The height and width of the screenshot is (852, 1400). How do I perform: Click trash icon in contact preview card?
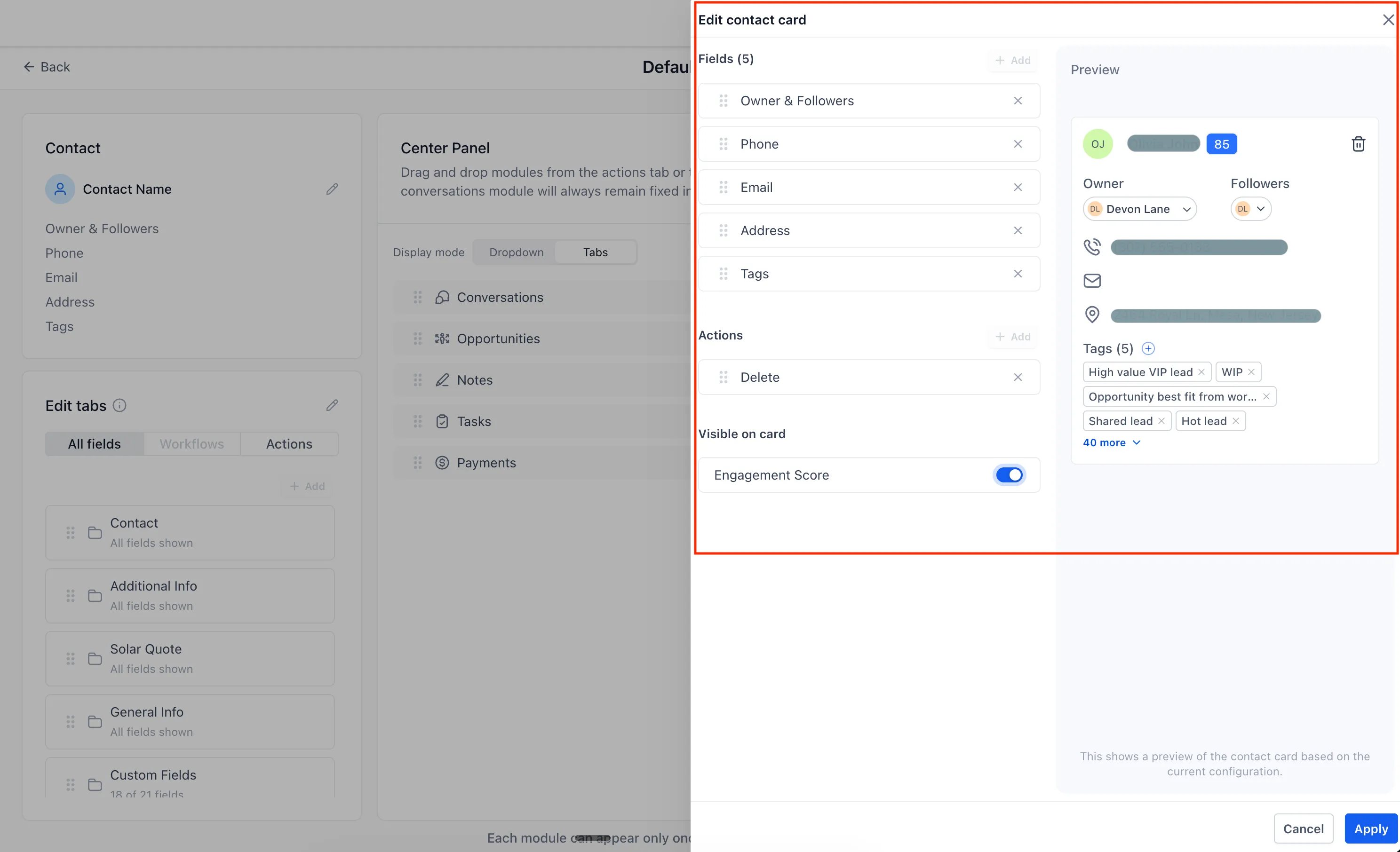point(1358,144)
